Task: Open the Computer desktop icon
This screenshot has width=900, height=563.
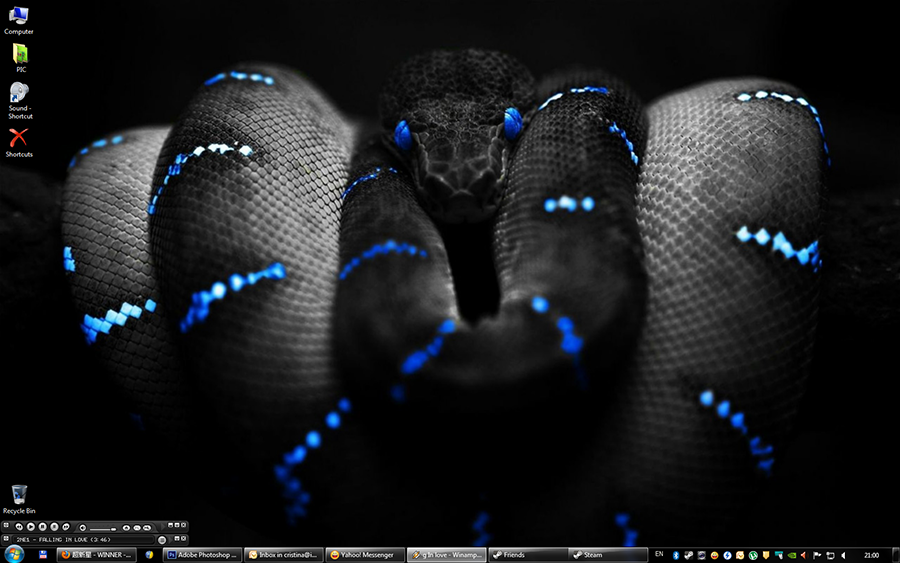Action: (18, 20)
